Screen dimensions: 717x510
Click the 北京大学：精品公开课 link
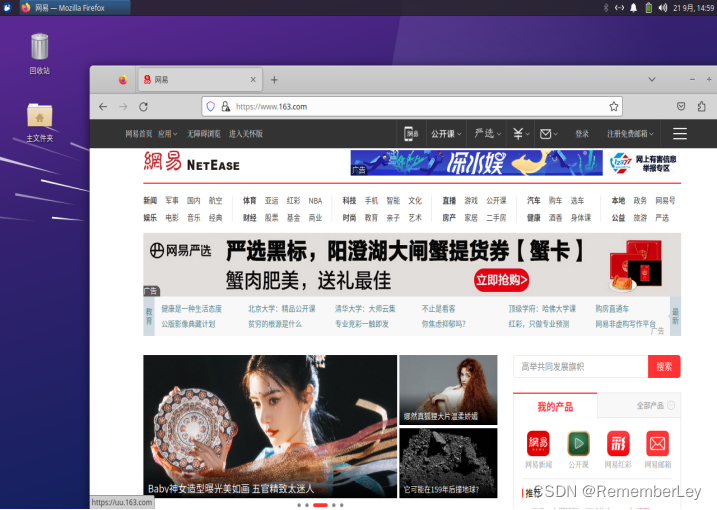282,309
